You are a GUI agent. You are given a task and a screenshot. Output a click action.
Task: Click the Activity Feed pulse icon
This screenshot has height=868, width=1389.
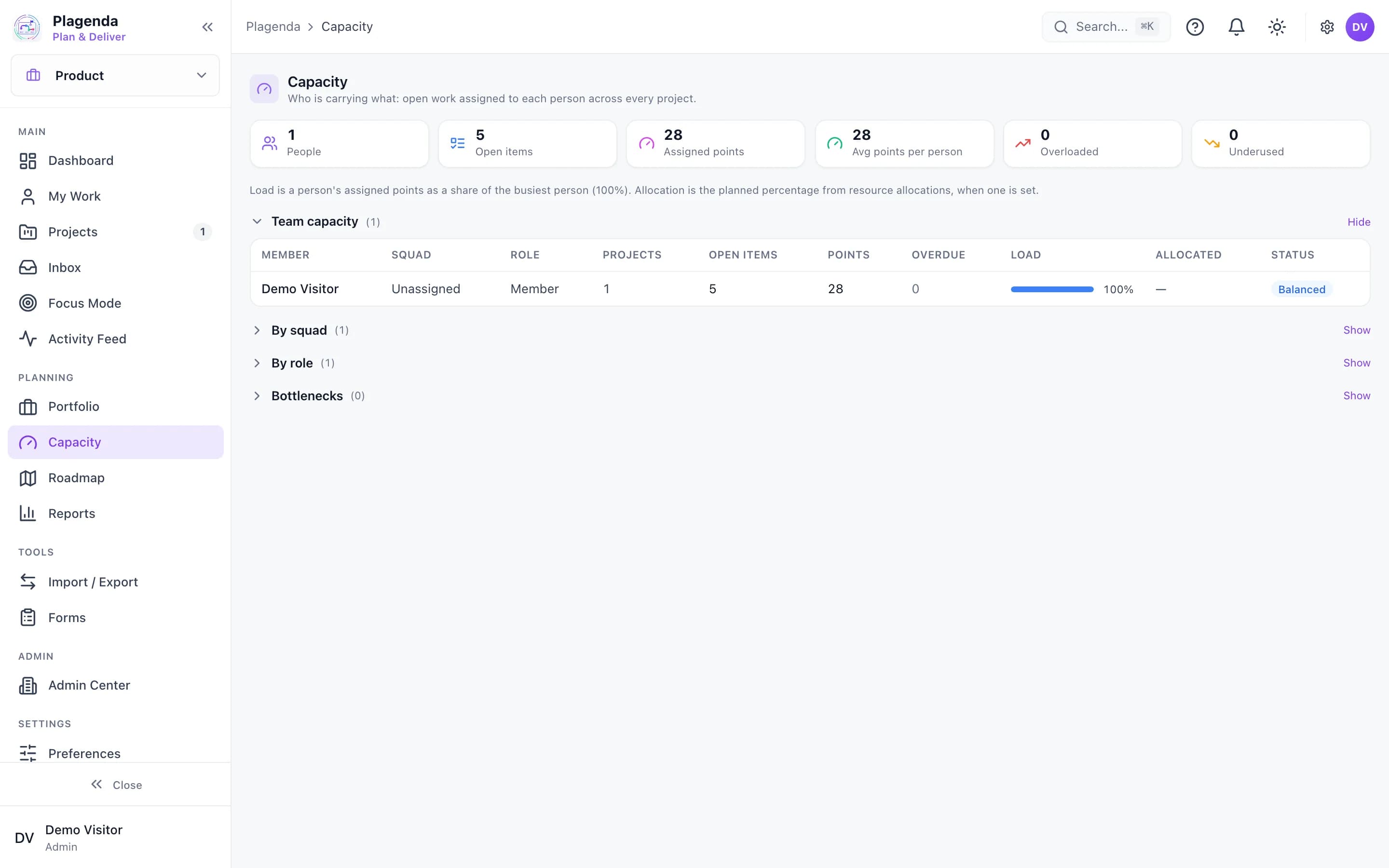(x=27, y=339)
